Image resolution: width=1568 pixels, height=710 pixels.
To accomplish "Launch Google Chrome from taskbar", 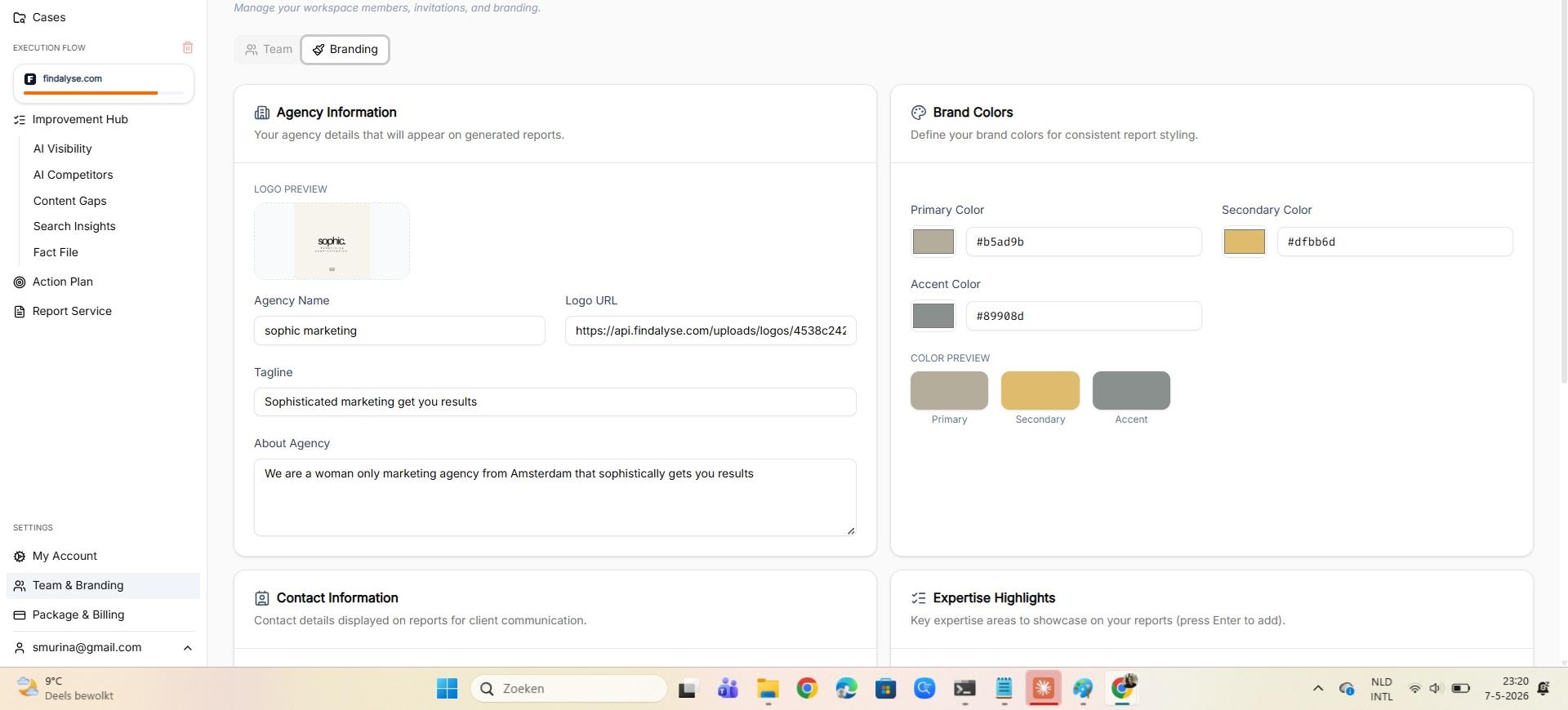I will pos(807,689).
